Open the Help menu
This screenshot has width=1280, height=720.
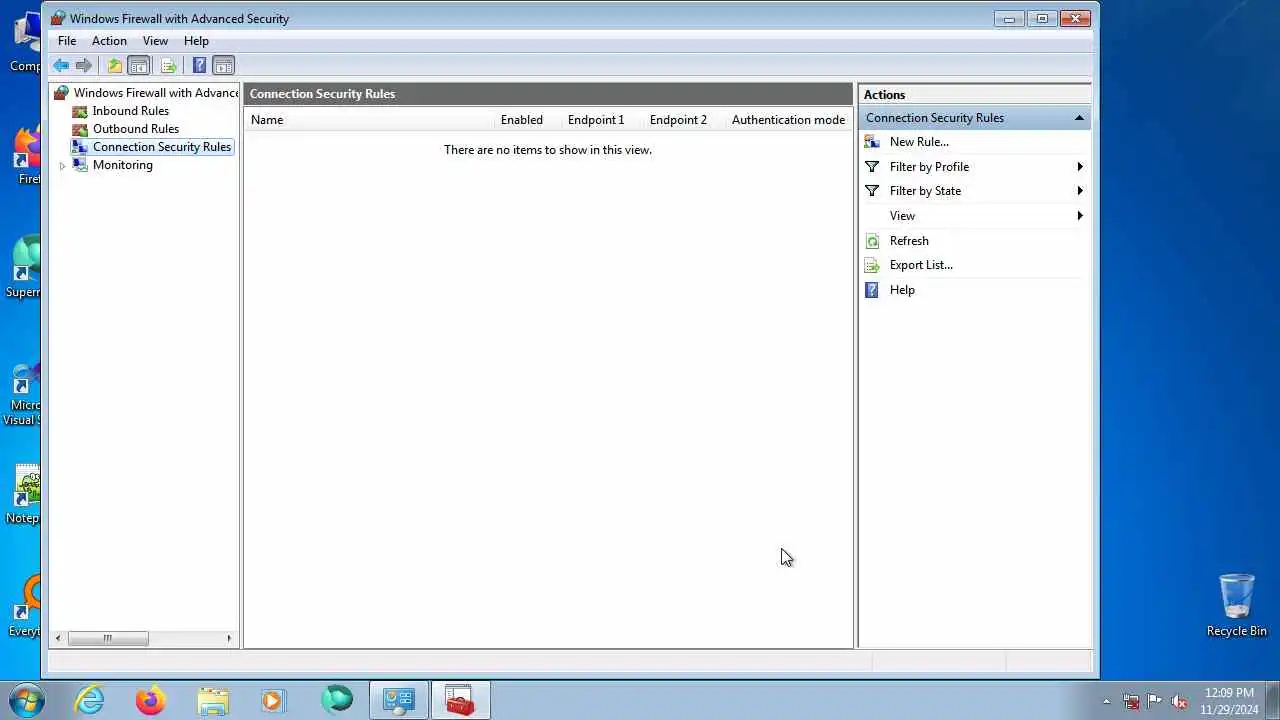click(x=196, y=41)
